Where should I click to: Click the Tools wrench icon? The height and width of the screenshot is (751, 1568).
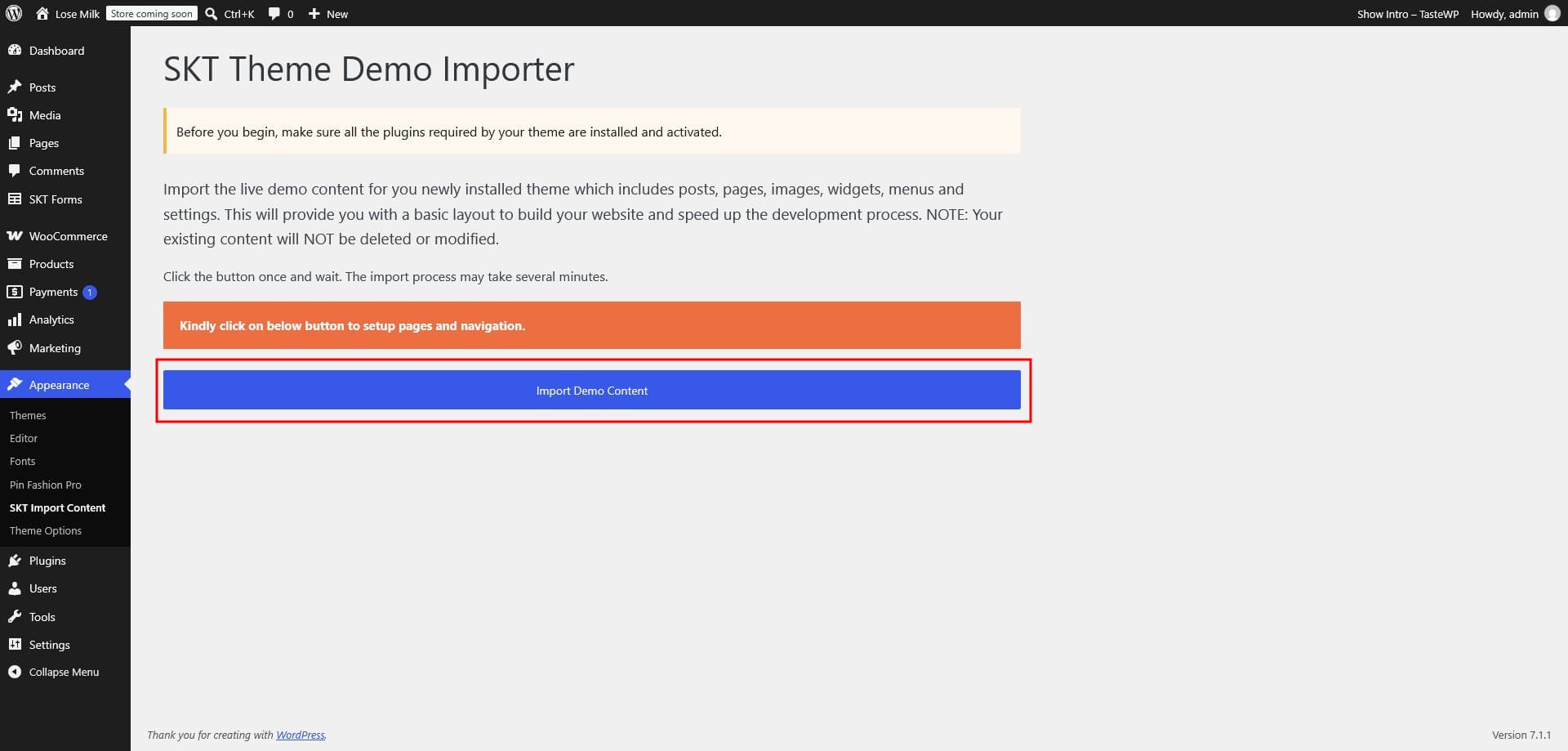tap(15, 616)
